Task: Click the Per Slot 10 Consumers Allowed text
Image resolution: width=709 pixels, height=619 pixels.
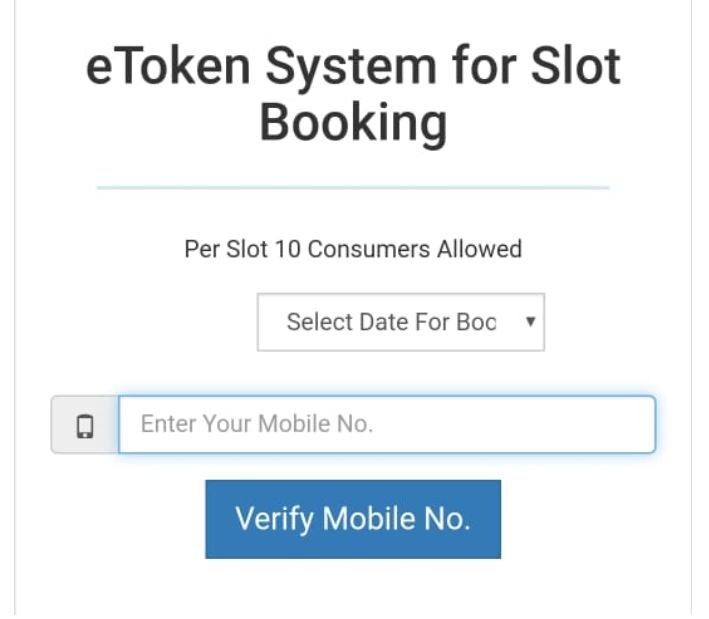Action: (353, 249)
